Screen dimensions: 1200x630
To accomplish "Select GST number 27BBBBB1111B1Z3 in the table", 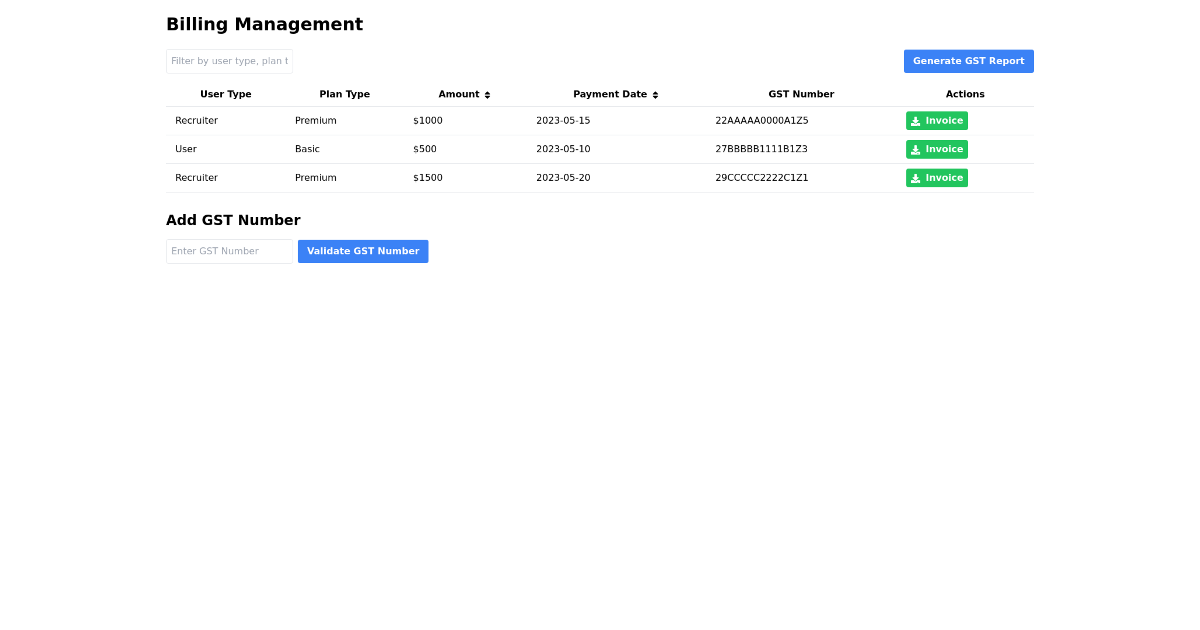I will point(760,149).
